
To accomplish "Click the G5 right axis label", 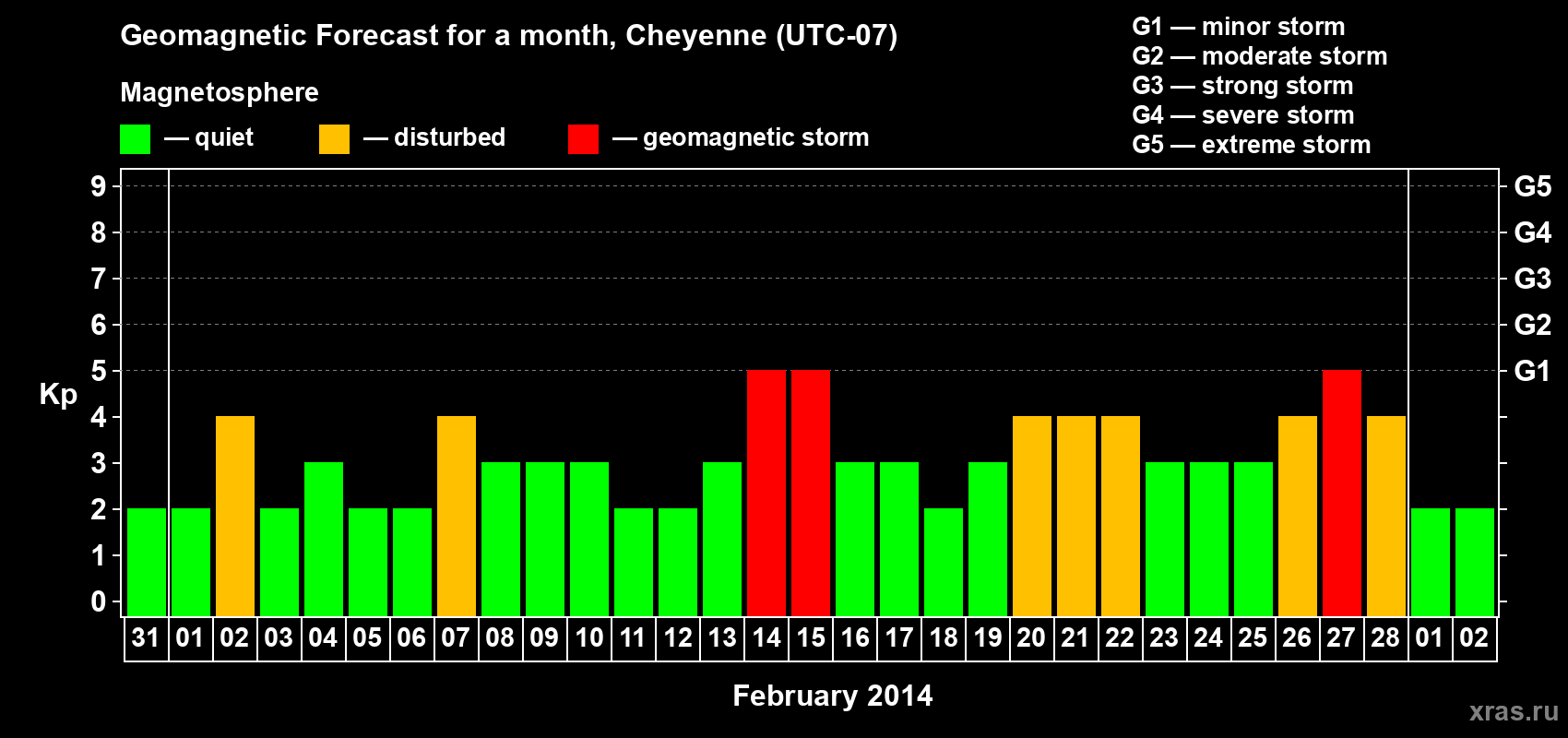I will pyautogui.click(x=1533, y=186).
